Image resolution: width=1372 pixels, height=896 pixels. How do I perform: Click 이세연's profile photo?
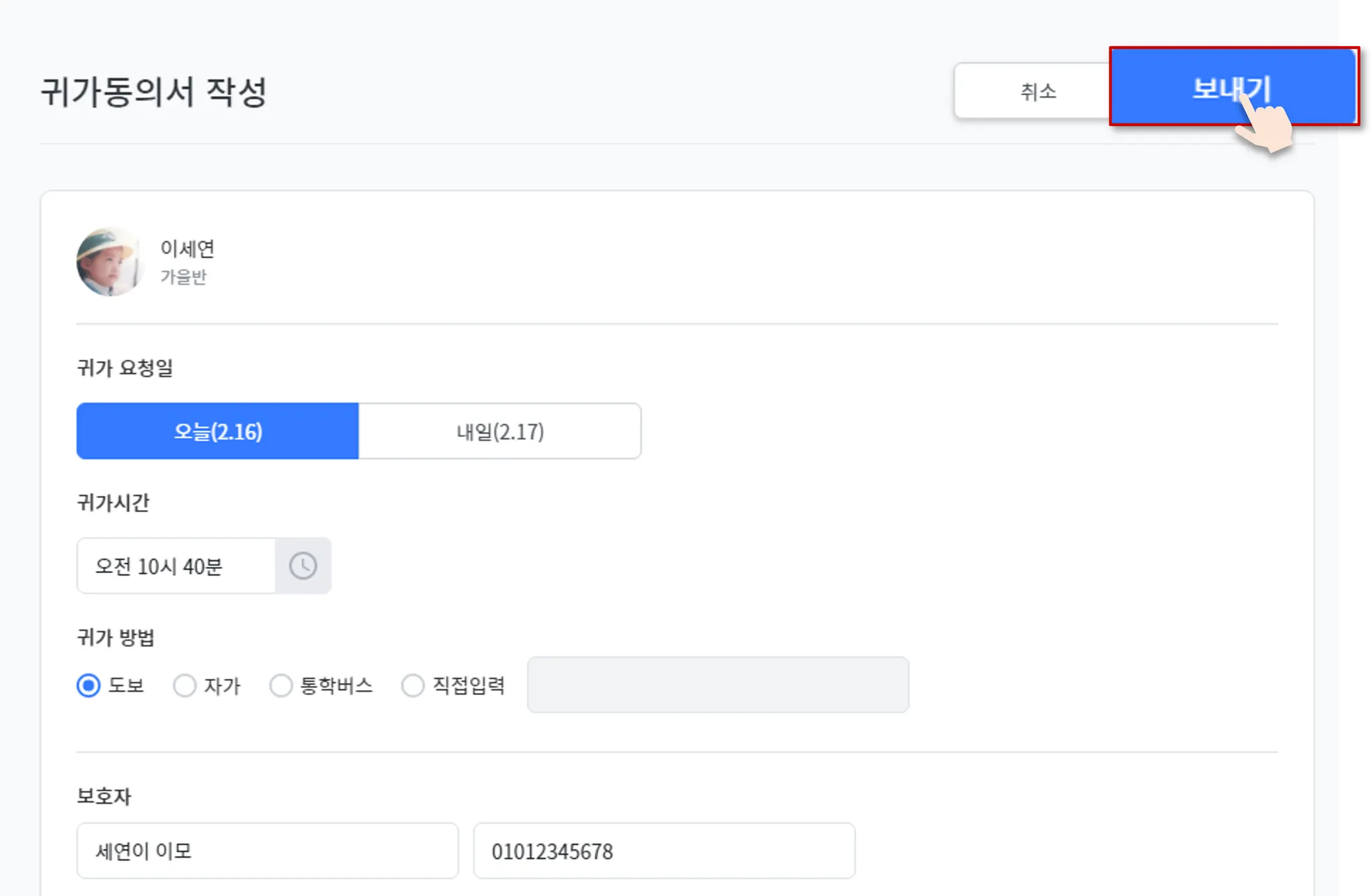[x=110, y=262]
